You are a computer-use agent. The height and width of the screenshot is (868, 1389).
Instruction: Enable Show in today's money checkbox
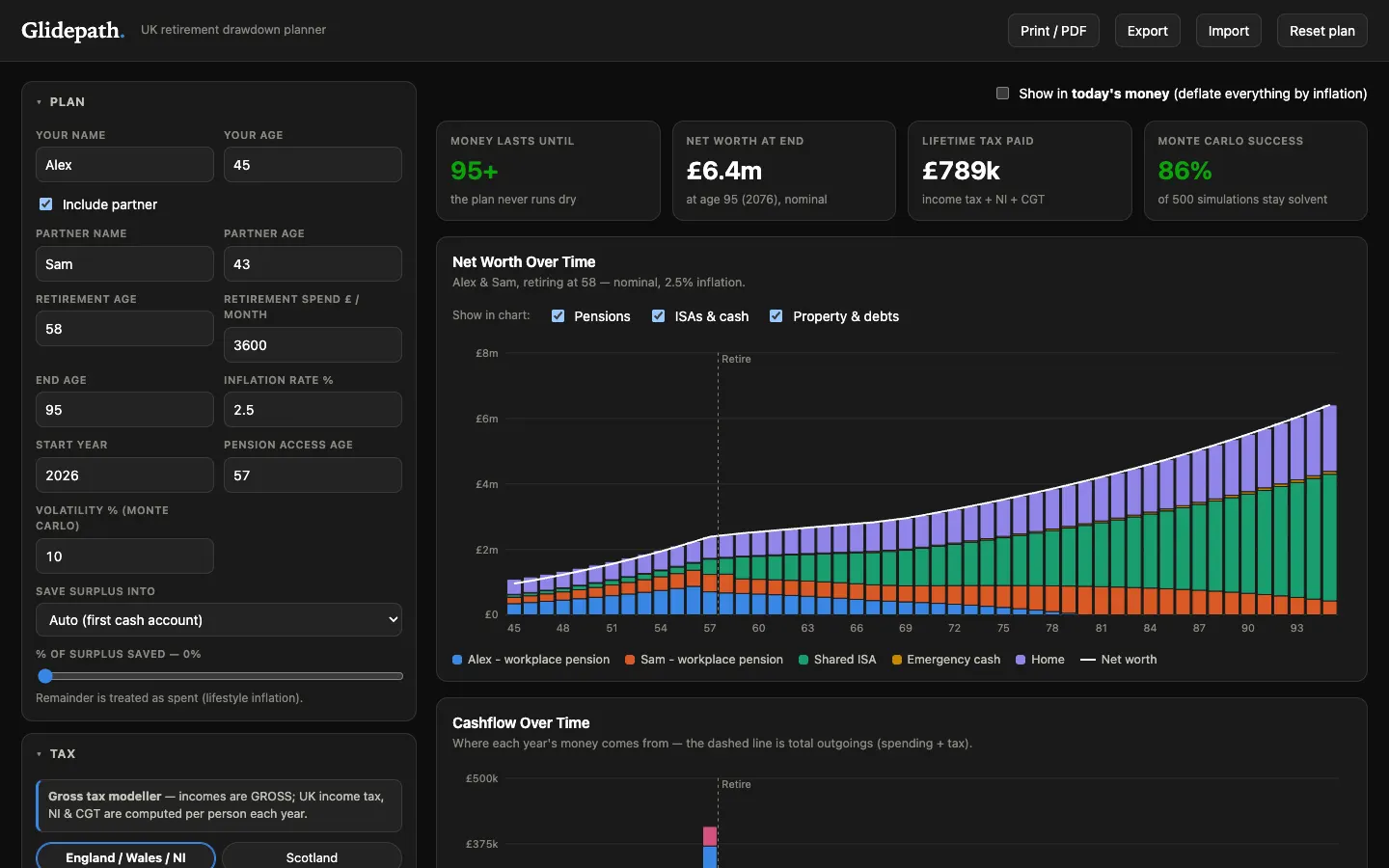tap(1002, 94)
